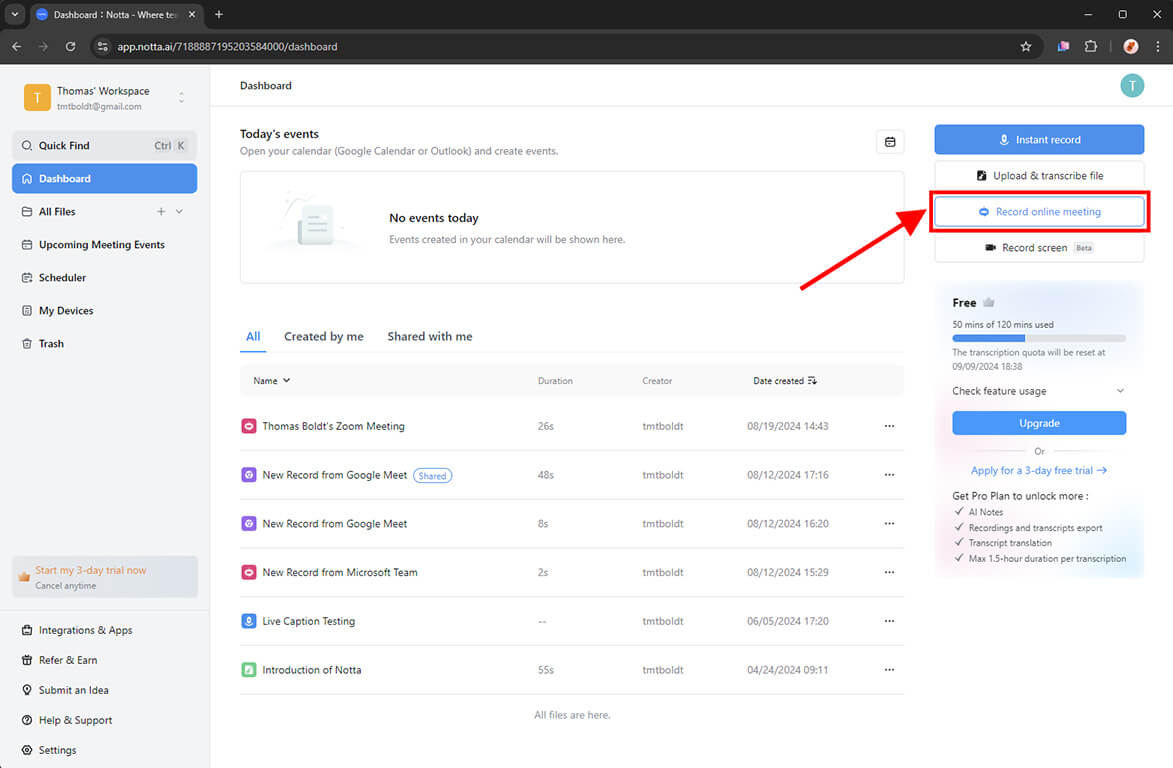
Task: Open more options for the shared Google Meet record
Action: click(889, 475)
